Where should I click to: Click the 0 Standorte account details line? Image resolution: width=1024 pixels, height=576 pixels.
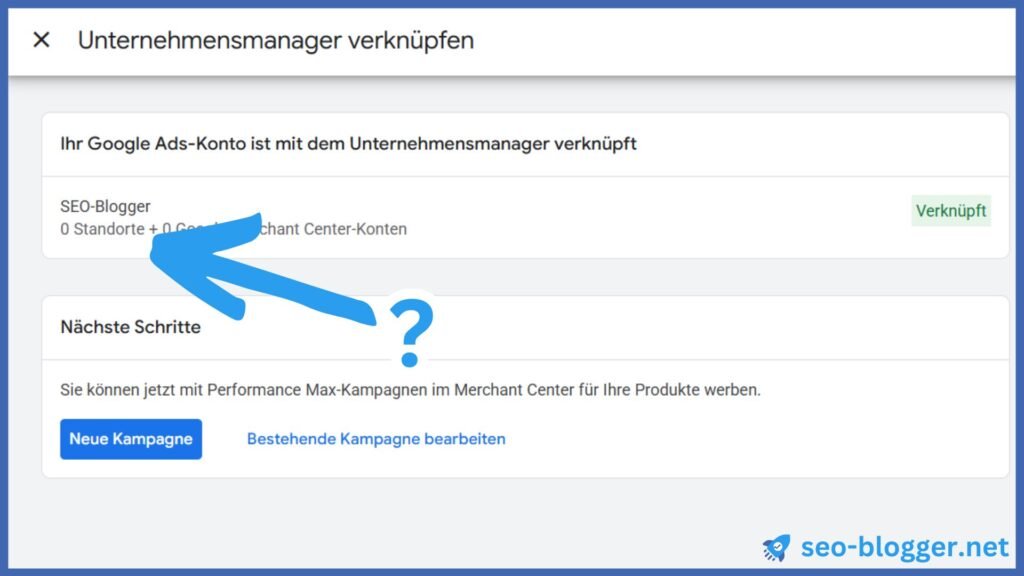pos(233,229)
